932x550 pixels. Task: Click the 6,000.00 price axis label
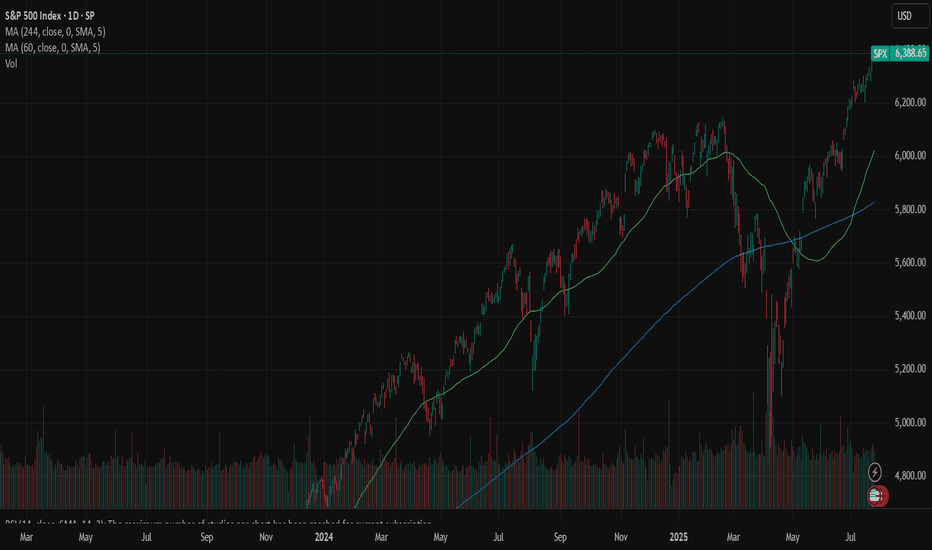(x=910, y=155)
